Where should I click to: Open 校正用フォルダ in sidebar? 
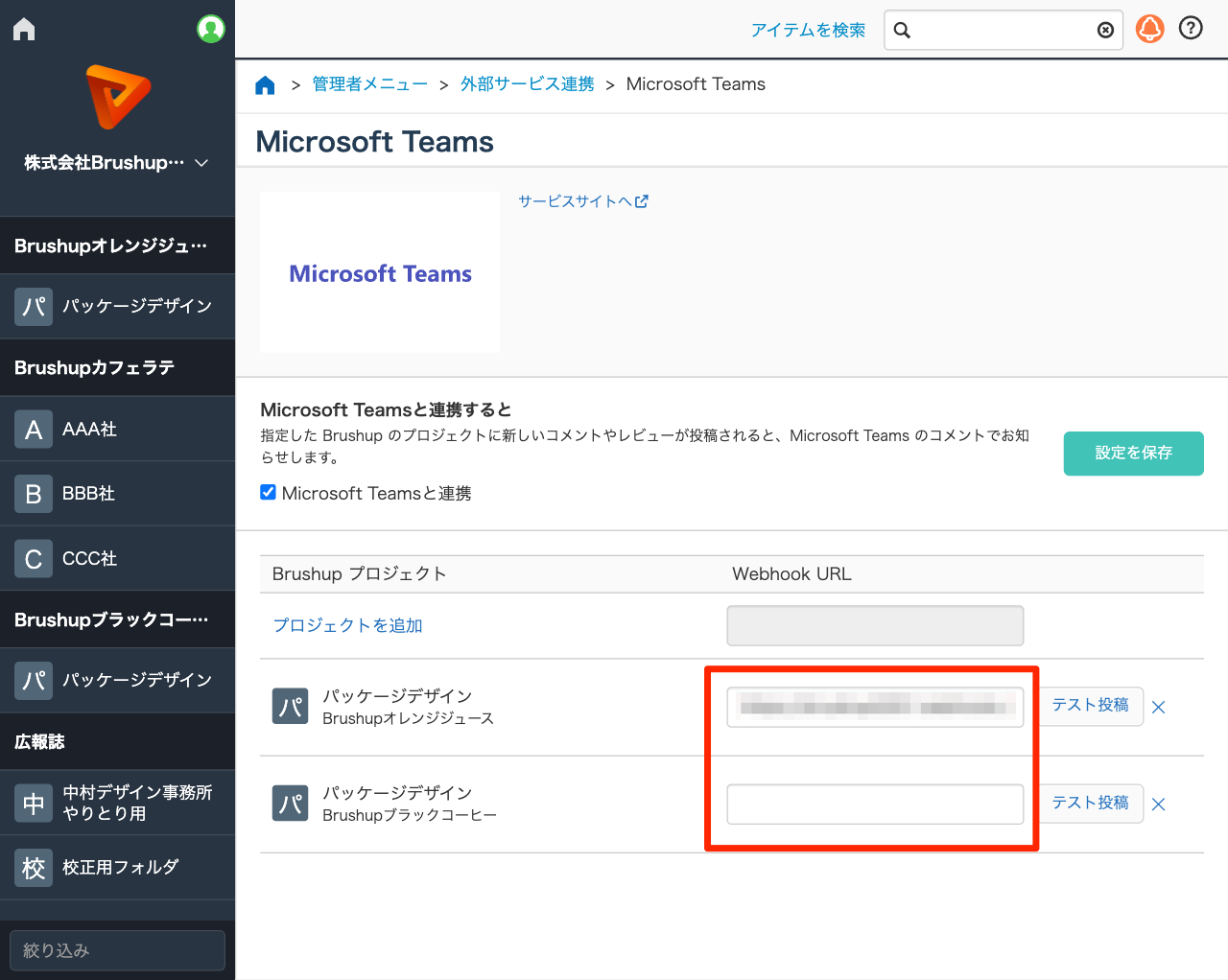click(121, 867)
